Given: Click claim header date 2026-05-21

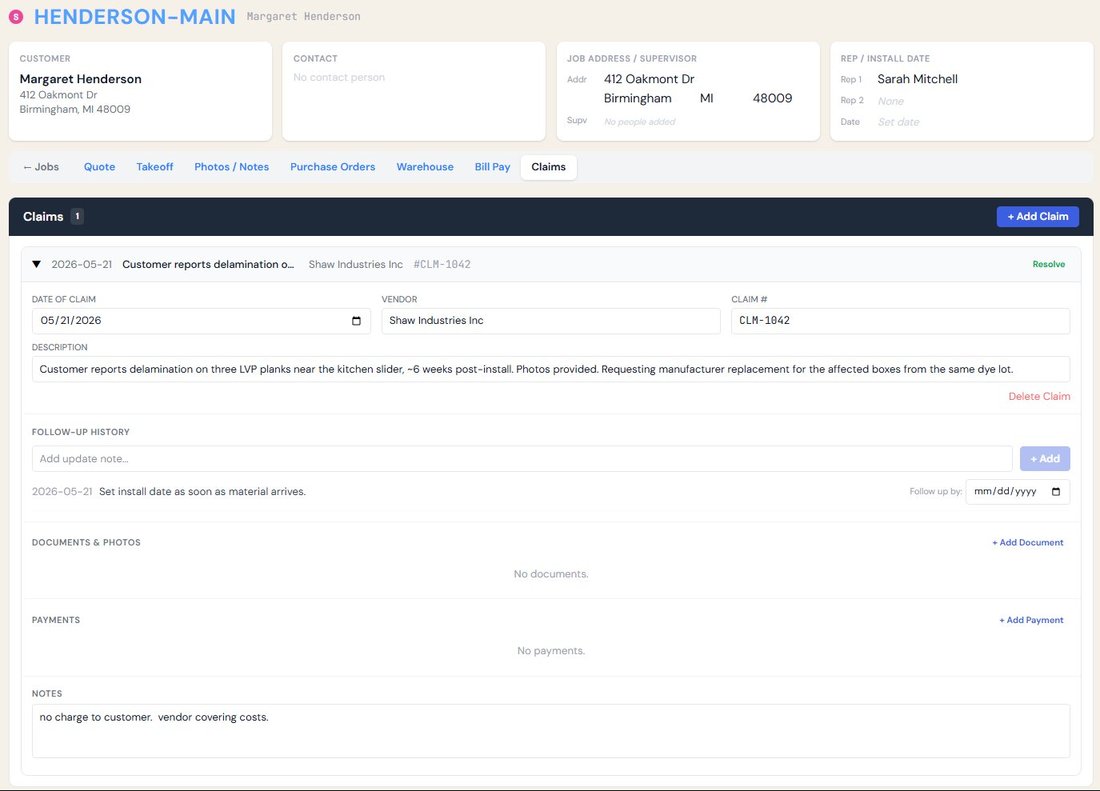Looking at the screenshot, I should click(81, 264).
